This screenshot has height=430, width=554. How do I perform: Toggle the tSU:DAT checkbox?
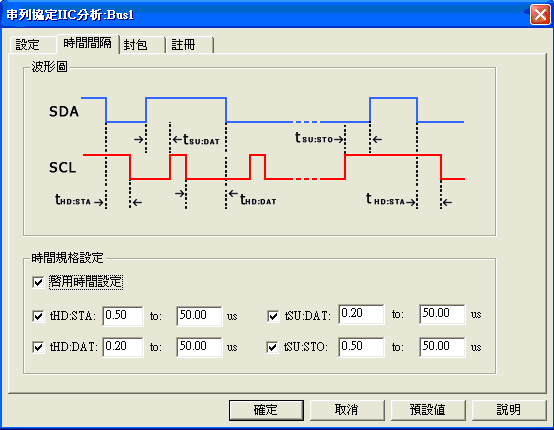point(273,316)
